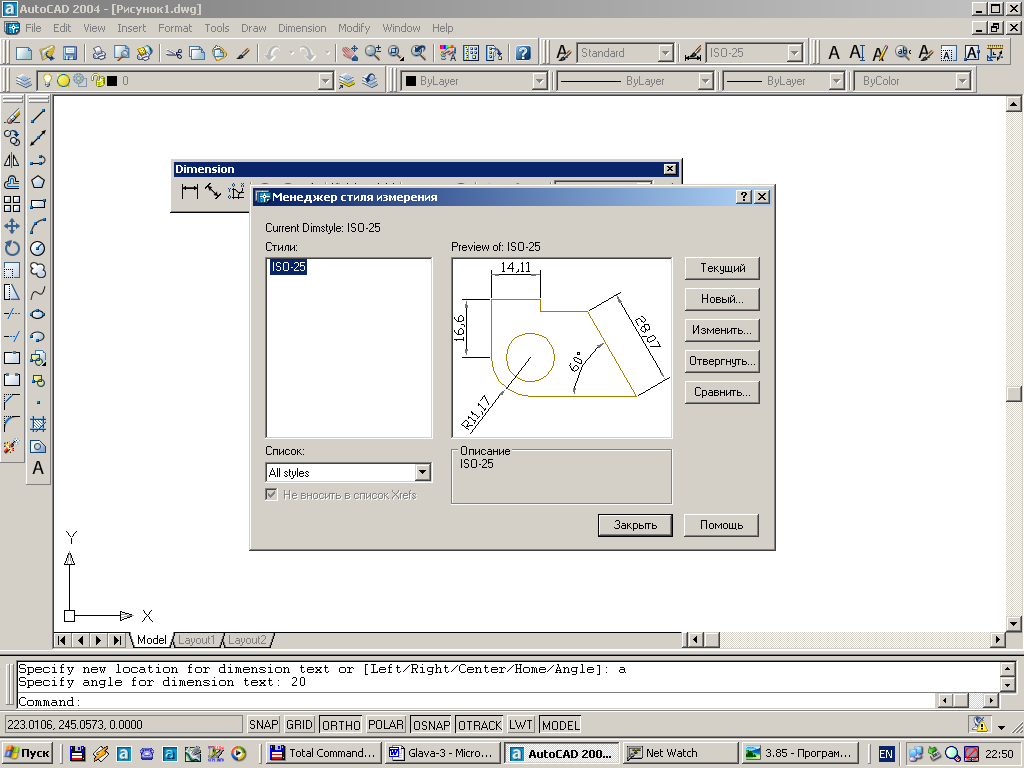The height and width of the screenshot is (768, 1024).
Task: Select the Array tool
Action: [12, 204]
